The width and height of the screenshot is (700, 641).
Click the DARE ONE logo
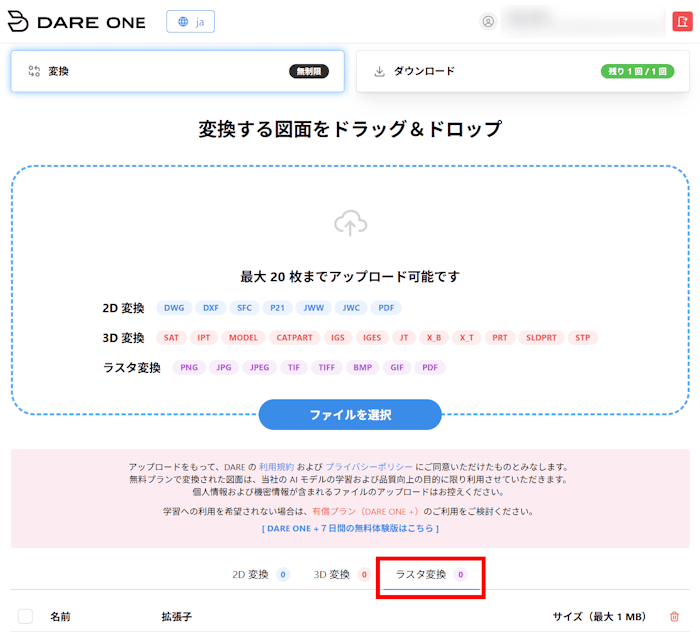pyautogui.click(x=77, y=21)
